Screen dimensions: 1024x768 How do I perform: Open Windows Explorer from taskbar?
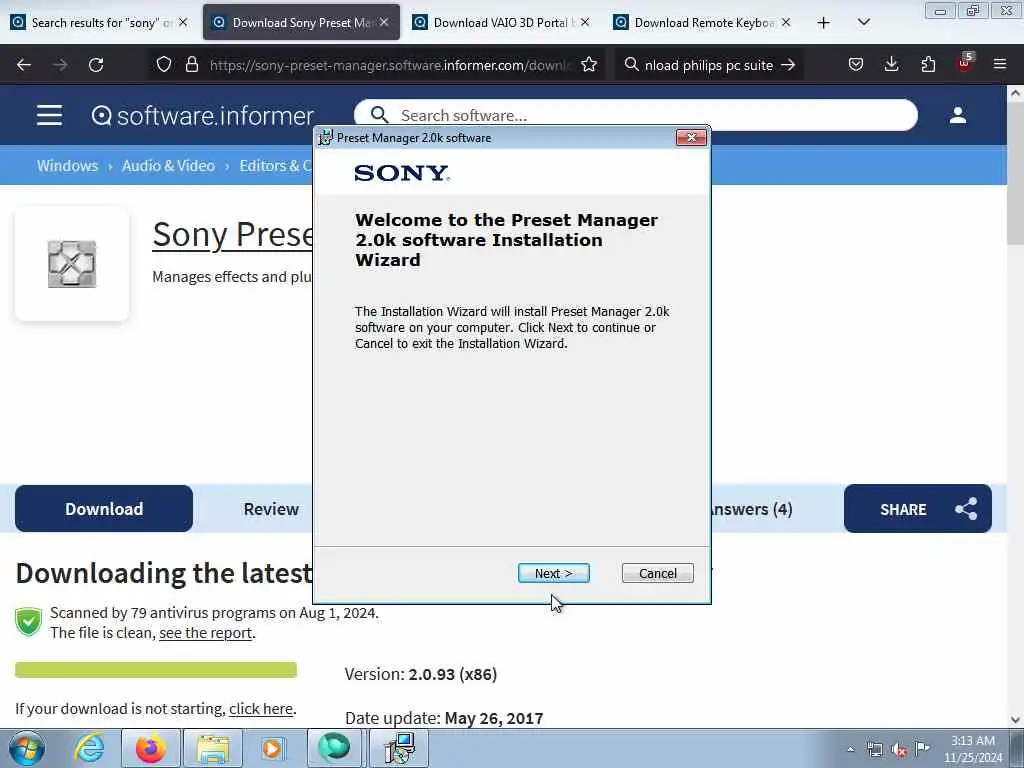click(213, 748)
